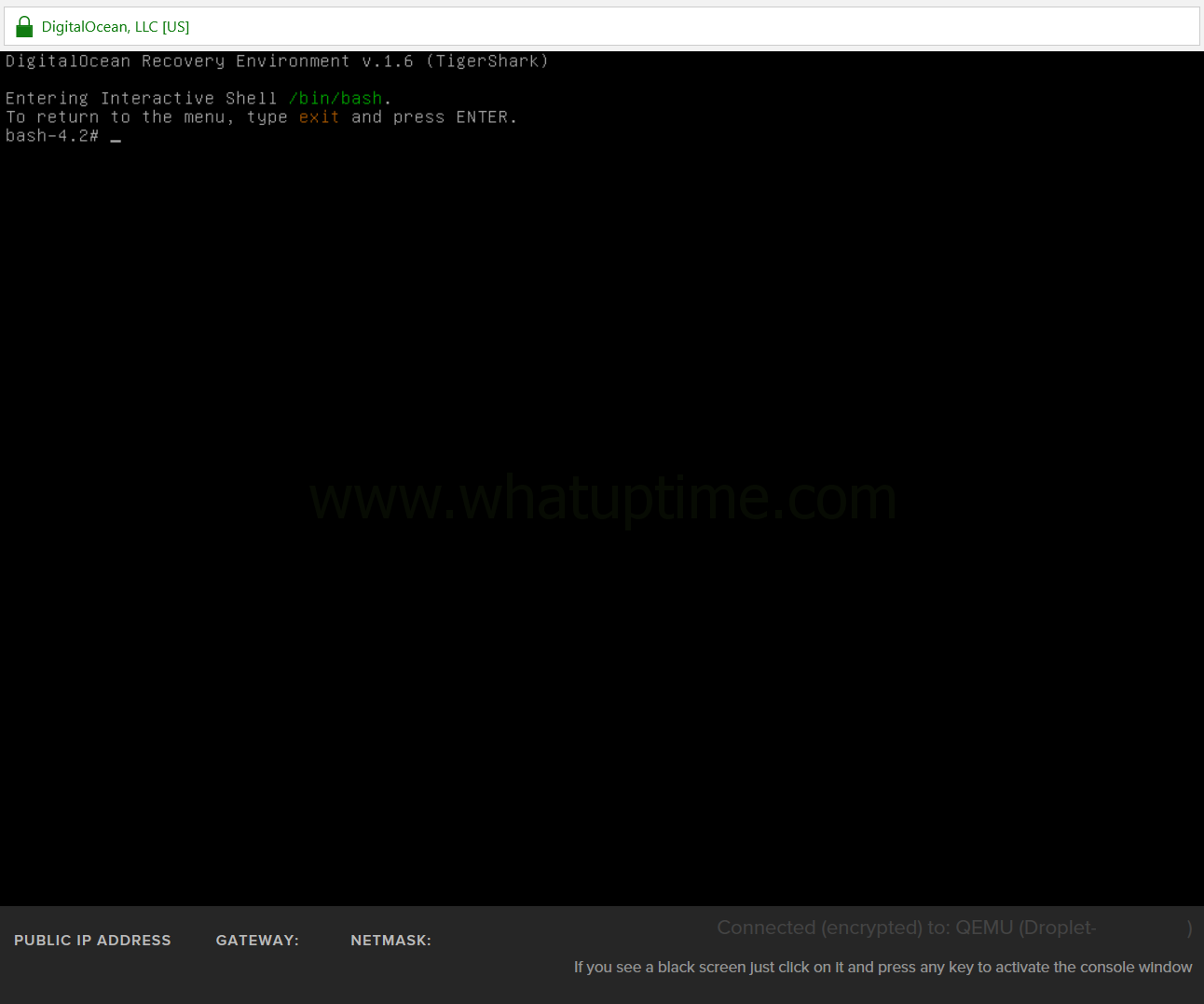Click the PUBLIC IP ADDRESS label

pos(92,941)
